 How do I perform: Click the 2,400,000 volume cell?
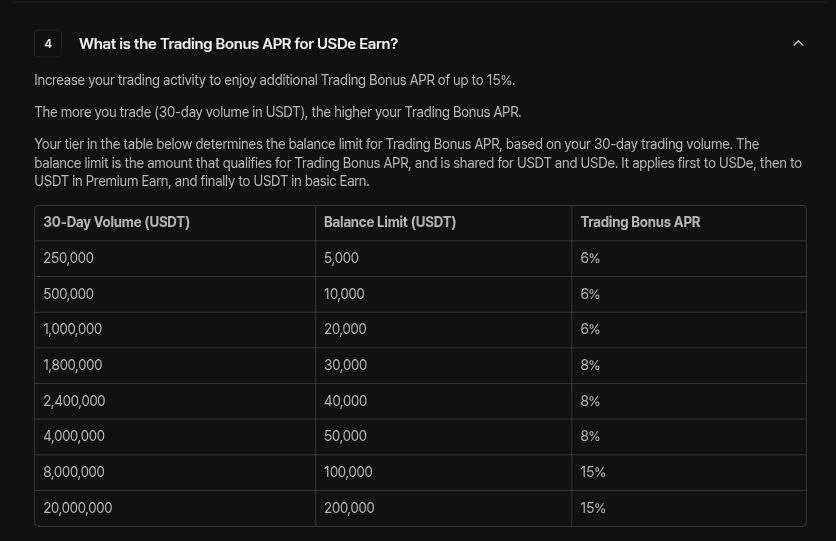pyautogui.click(x=74, y=401)
